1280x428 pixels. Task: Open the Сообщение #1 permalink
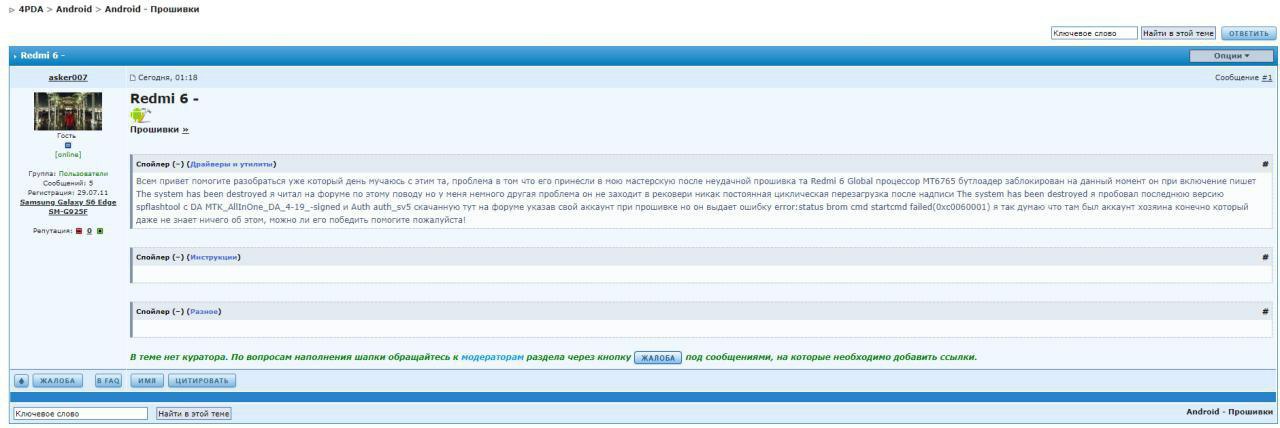[1267, 77]
